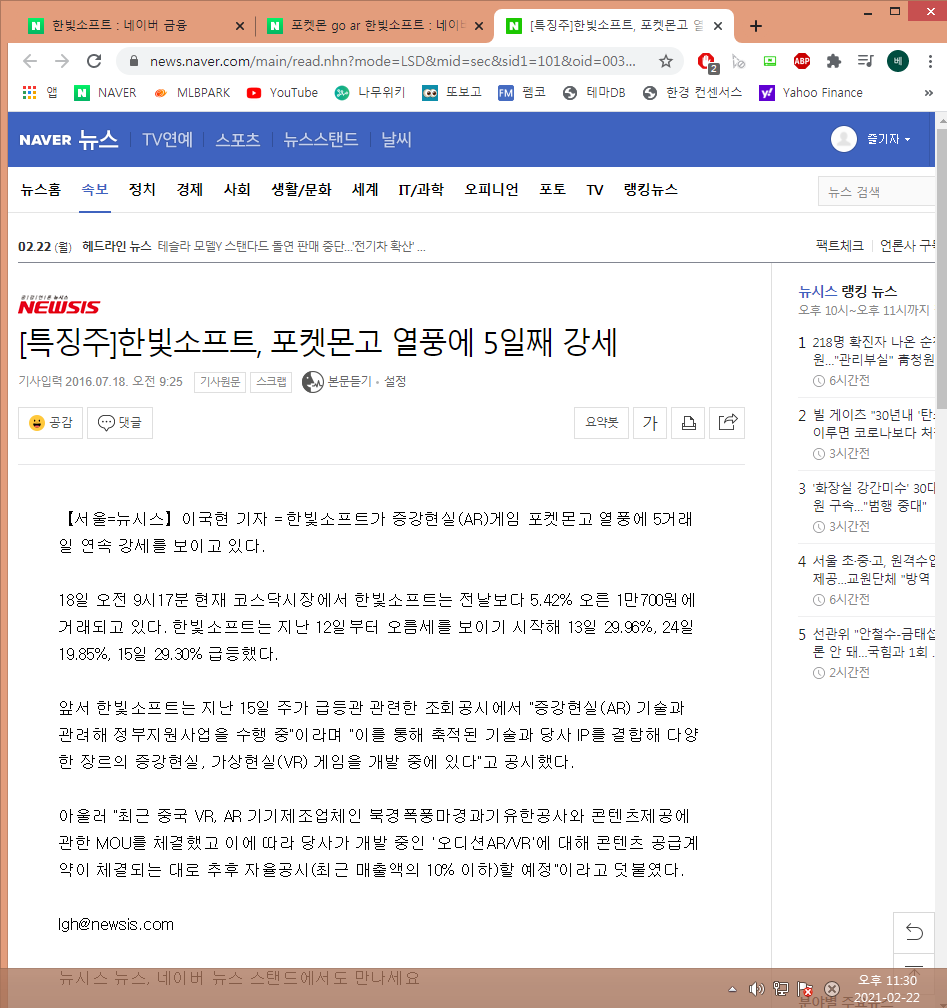Expand the 즐기자 account dropdown
The image size is (947, 1008).
(x=888, y=139)
